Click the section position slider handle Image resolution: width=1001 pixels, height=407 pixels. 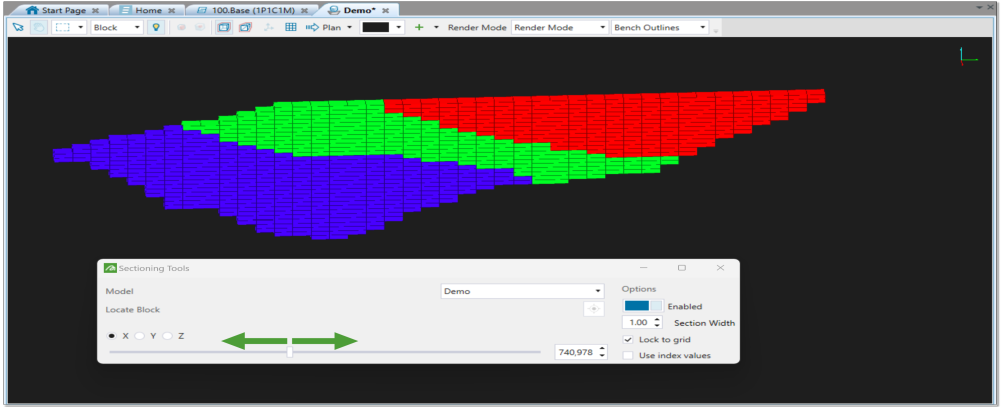pyautogui.click(x=290, y=352)
